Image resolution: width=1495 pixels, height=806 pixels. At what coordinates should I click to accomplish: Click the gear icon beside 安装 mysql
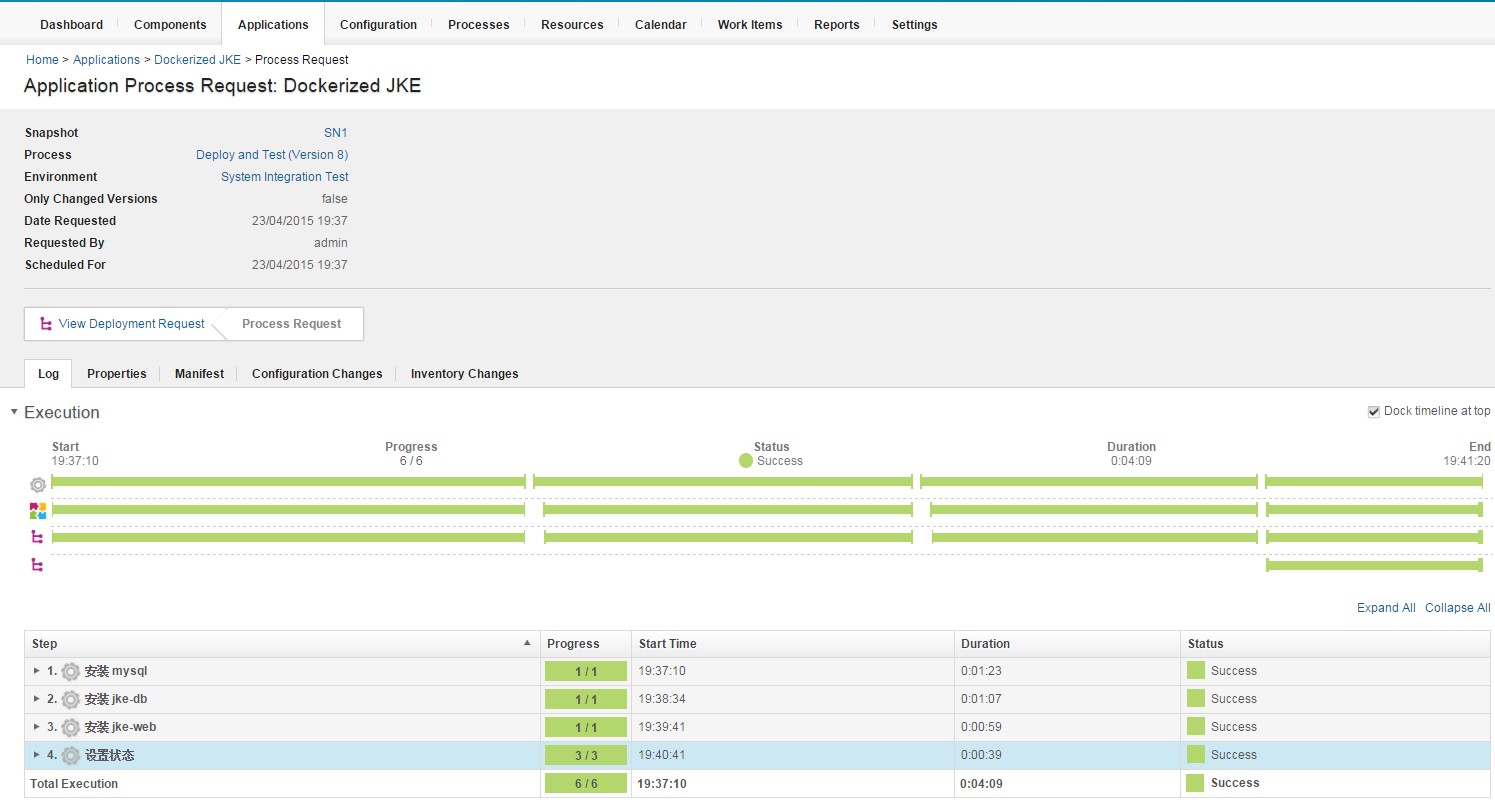[70, 671]
